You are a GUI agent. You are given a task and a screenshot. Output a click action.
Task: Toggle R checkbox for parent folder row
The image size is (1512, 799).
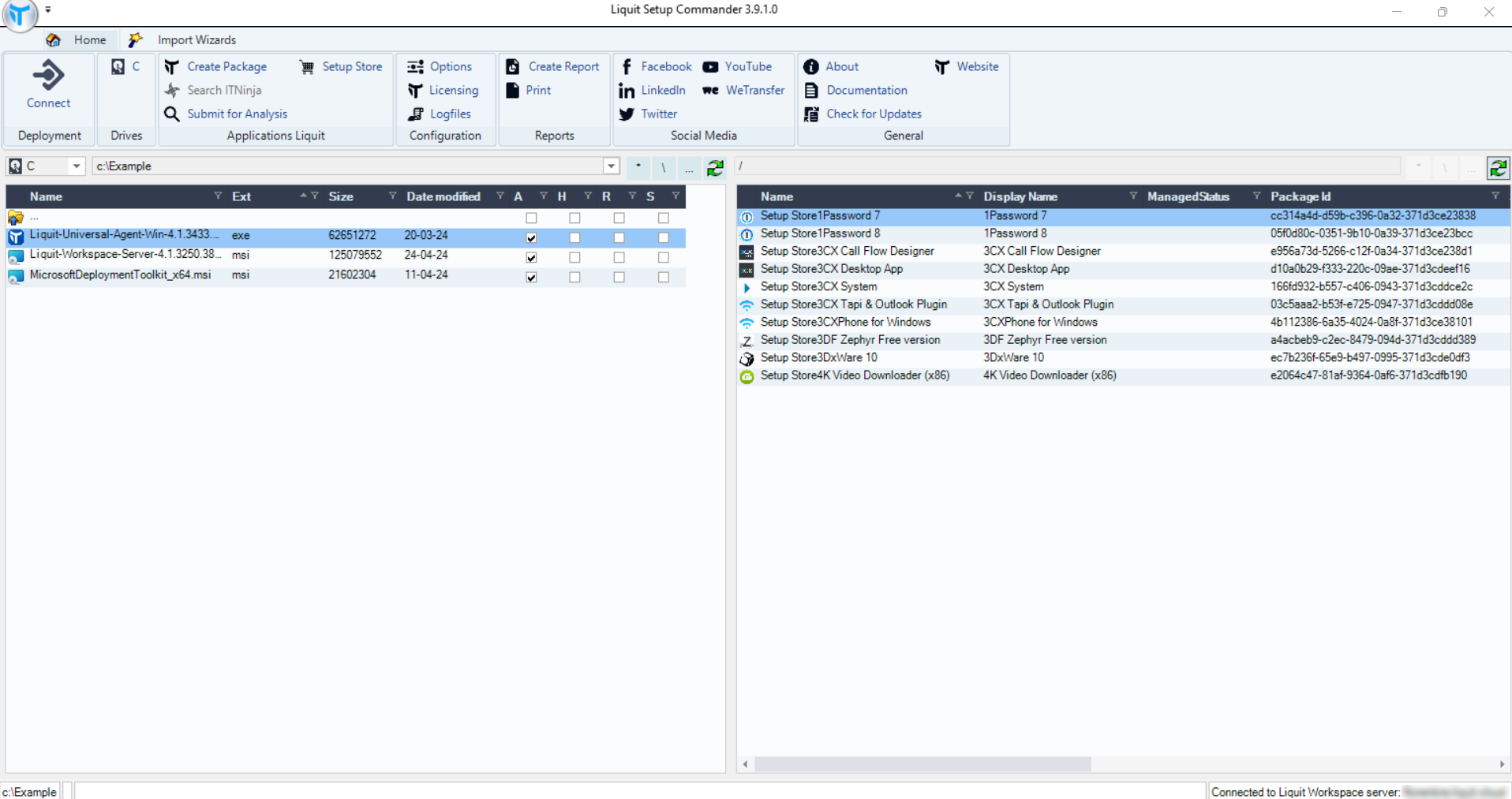coord(619,218)
